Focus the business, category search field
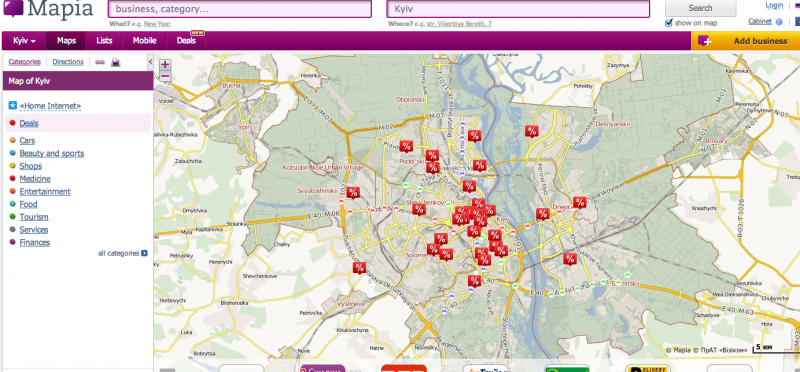Viewport: 800px width, 372px height. pos(239,9)
